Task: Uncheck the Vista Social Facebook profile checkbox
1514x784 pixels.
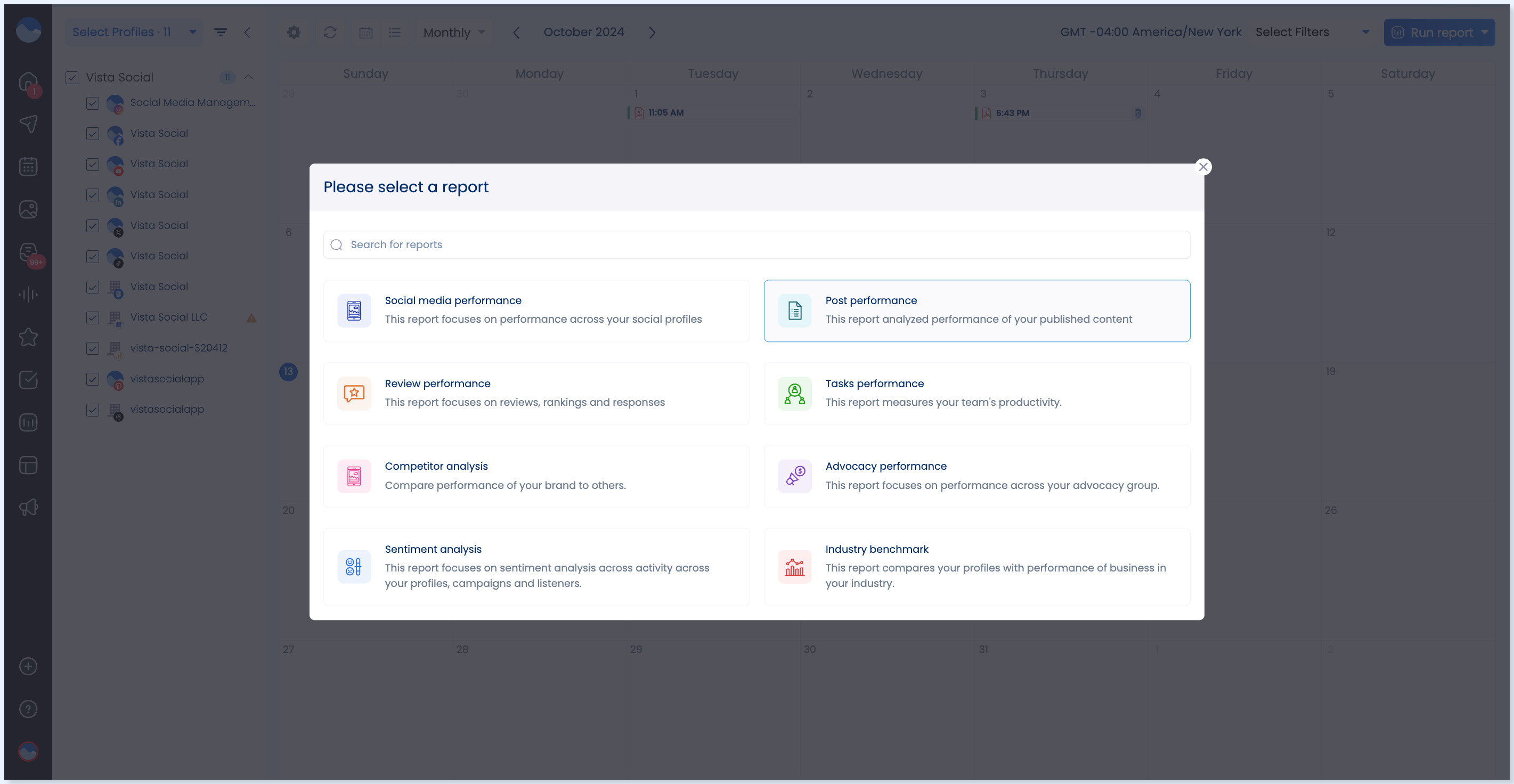Action: pos(92,133)
